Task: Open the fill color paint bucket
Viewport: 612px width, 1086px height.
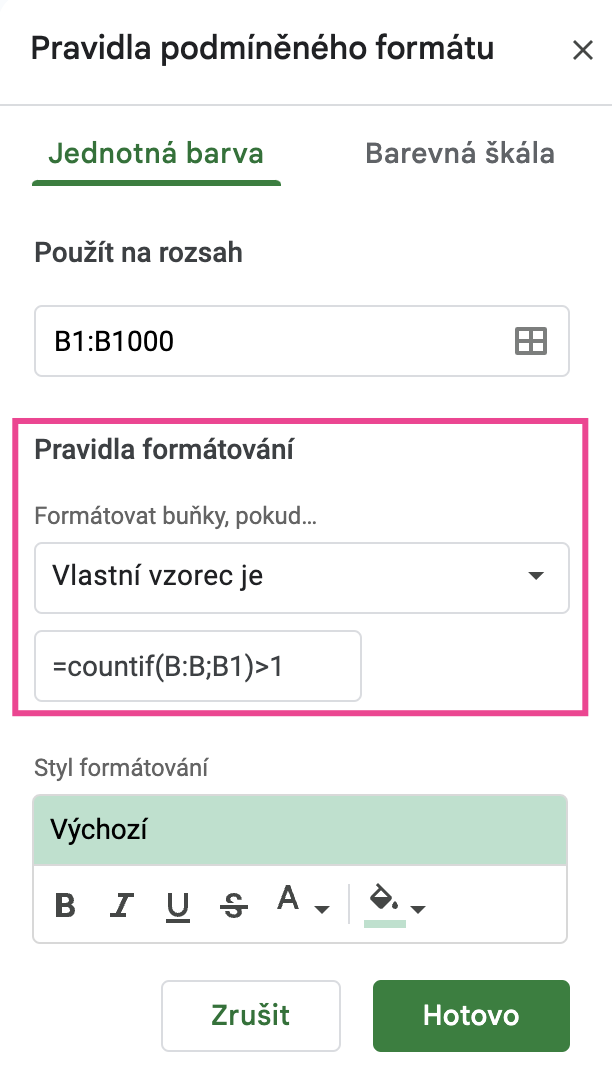Action: coord(384,899)
